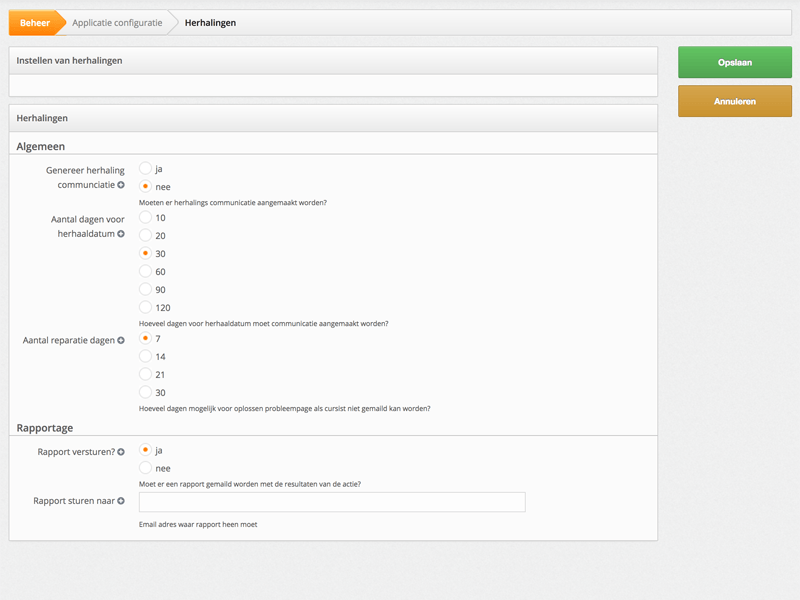800x600 pixels.
Task: Select 10 days for herhaaldatum
Action: coord(145,217)
